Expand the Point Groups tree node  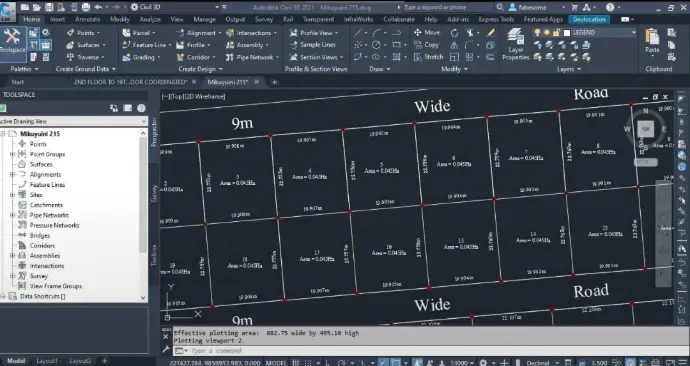click(x=12, y=154)
